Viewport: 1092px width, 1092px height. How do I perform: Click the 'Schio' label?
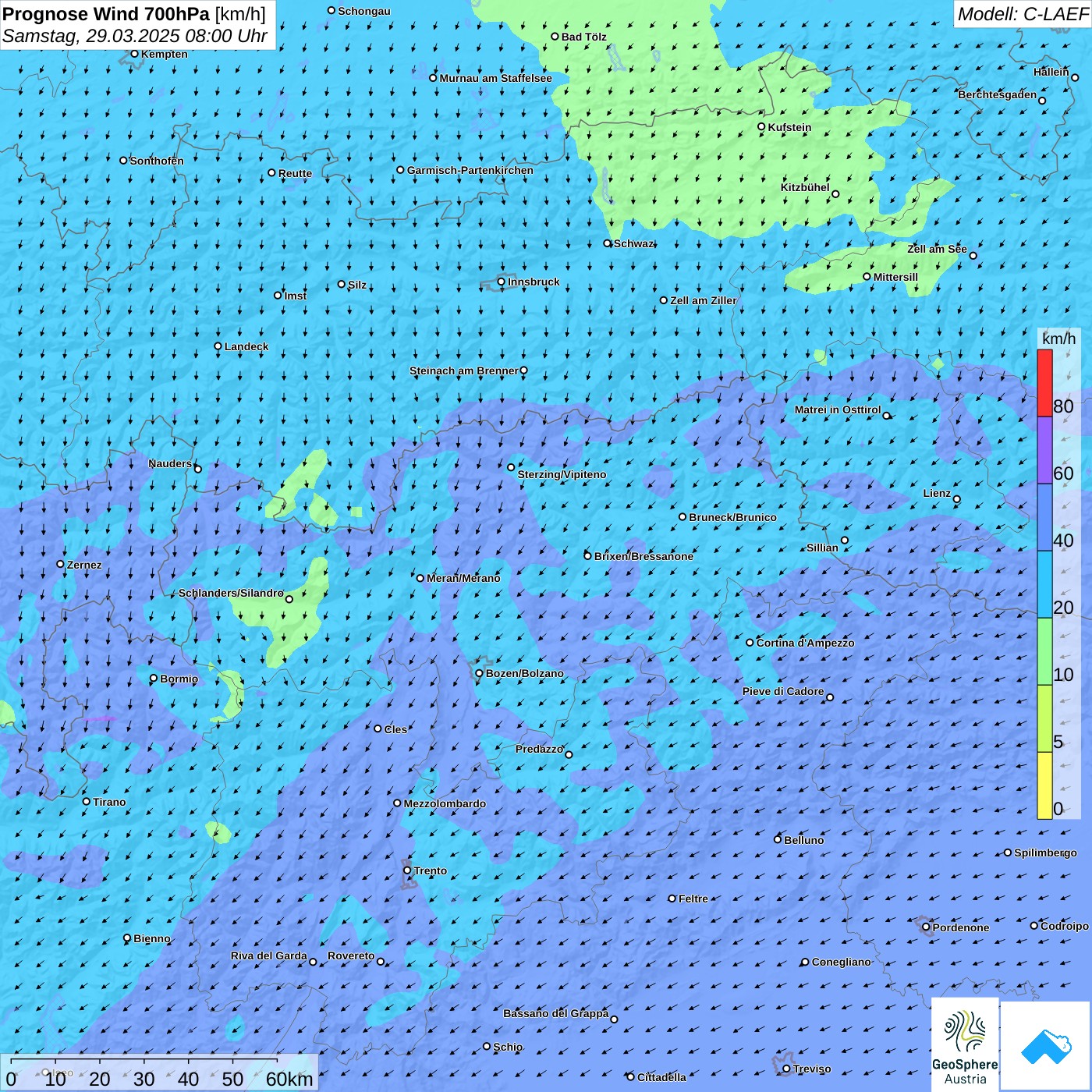click(x=508, y=1047)
